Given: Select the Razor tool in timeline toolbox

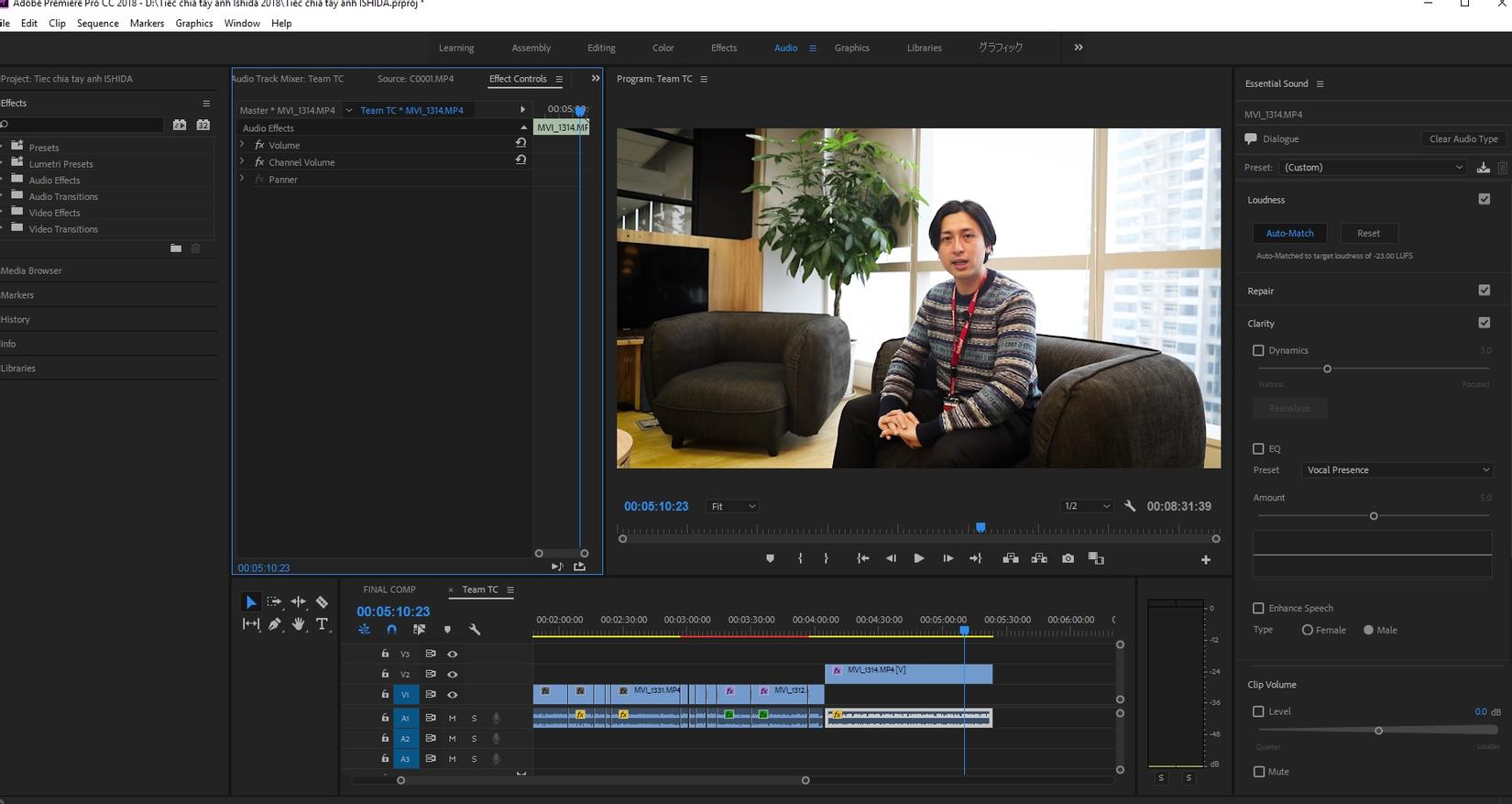Looking at the screenshot, I should [322, 602].
